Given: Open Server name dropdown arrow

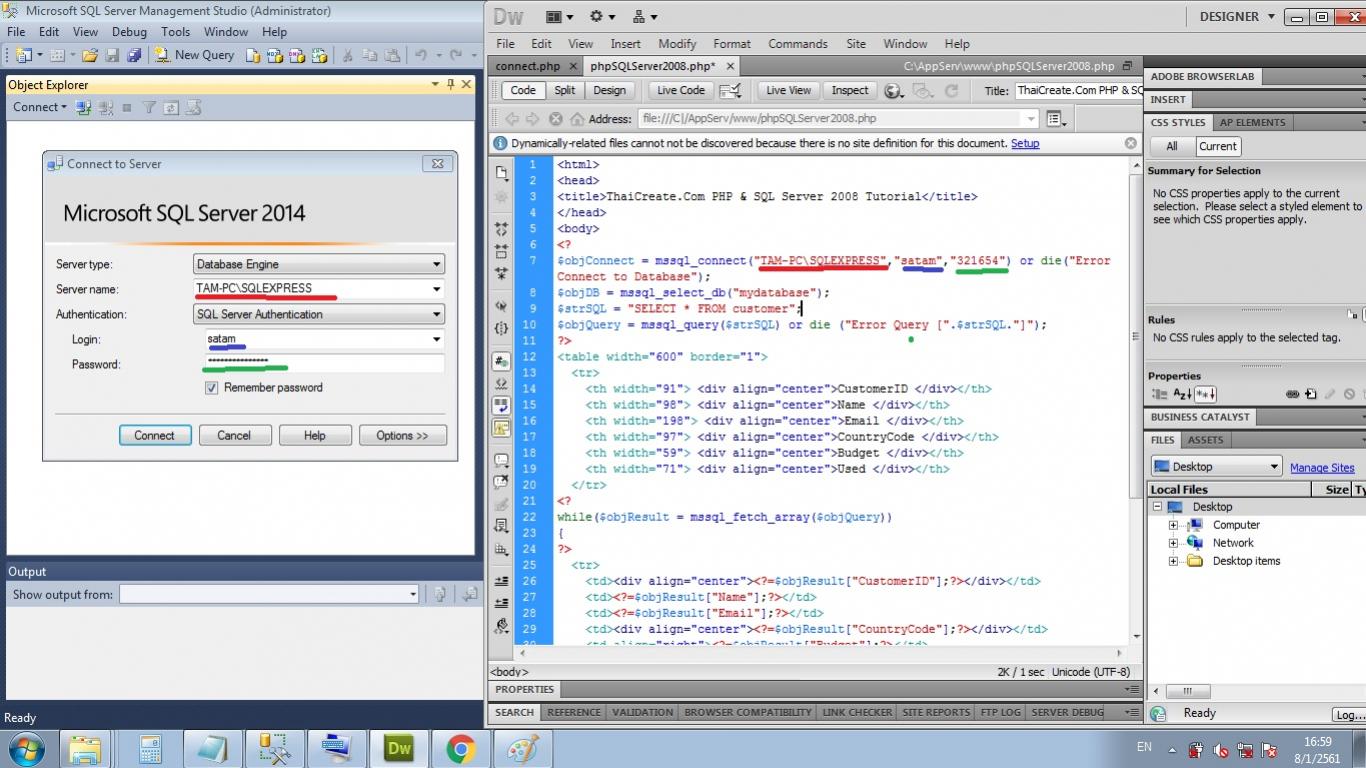Looking at the screenshot, I should click(436, 289).
